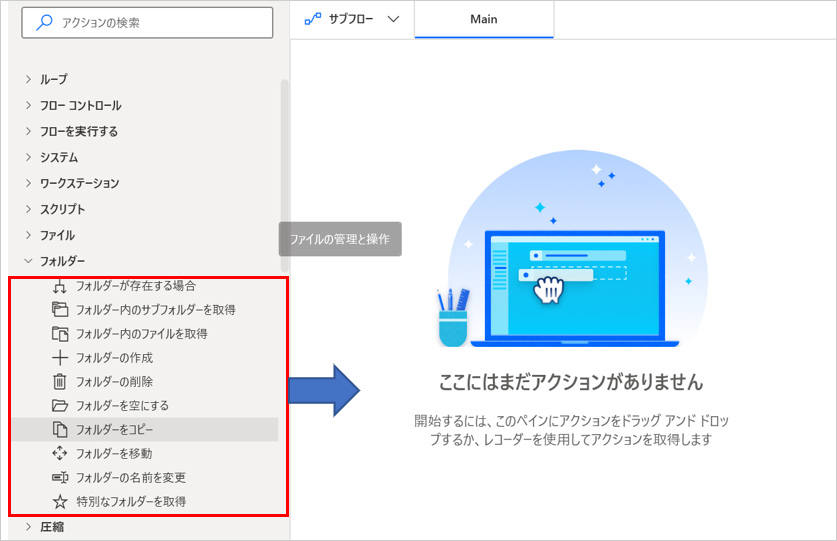Switch to the Main tab
Image resolution: width=837 pixels, height=541 pixels.
coord(484,19)
